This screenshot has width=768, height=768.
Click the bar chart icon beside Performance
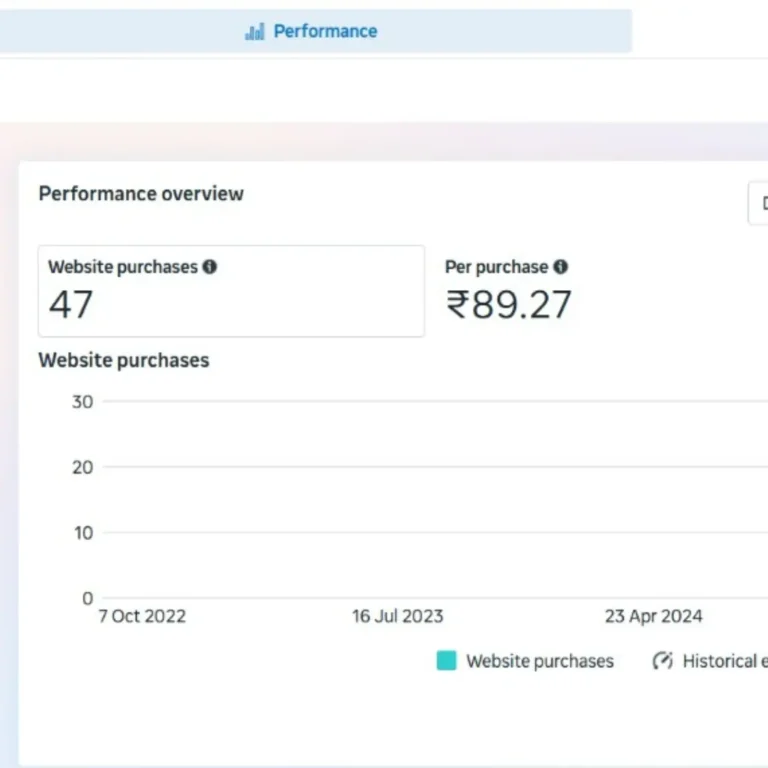[255, 32]
